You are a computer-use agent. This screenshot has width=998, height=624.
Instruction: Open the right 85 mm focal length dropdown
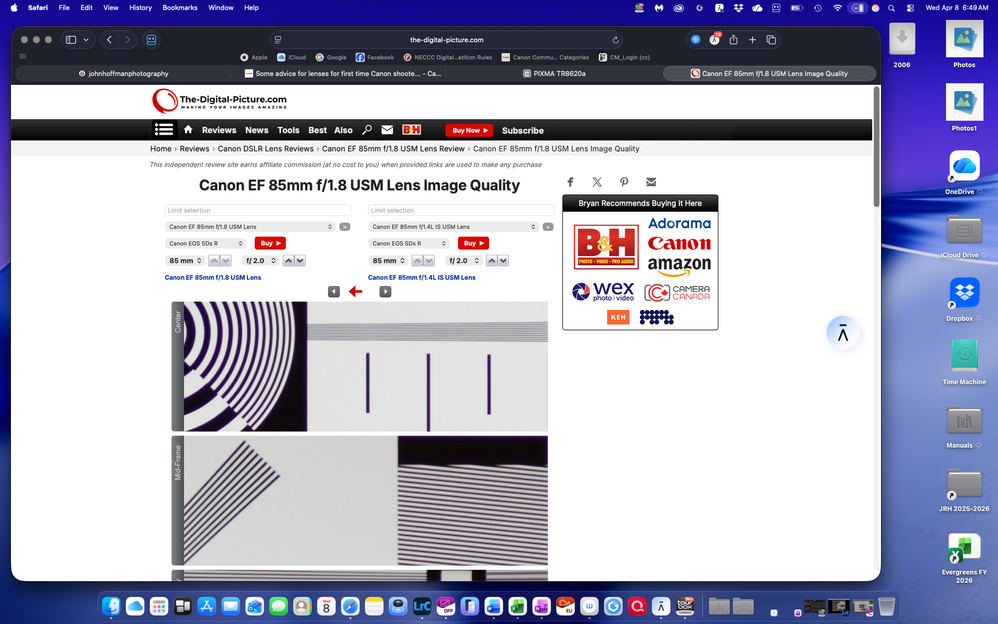click(x=388, y=260)
